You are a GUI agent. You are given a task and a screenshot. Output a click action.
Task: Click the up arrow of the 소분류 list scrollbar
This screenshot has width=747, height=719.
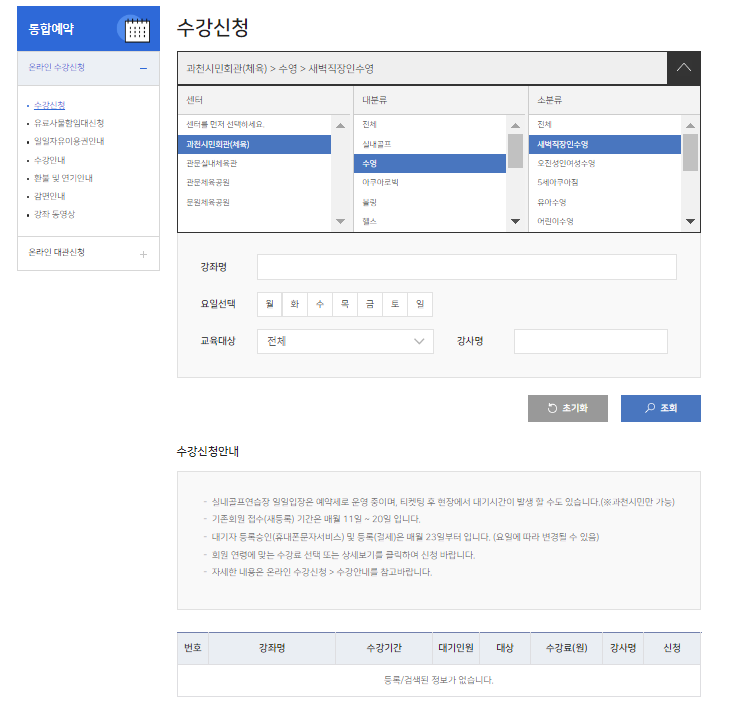(690, 126)
